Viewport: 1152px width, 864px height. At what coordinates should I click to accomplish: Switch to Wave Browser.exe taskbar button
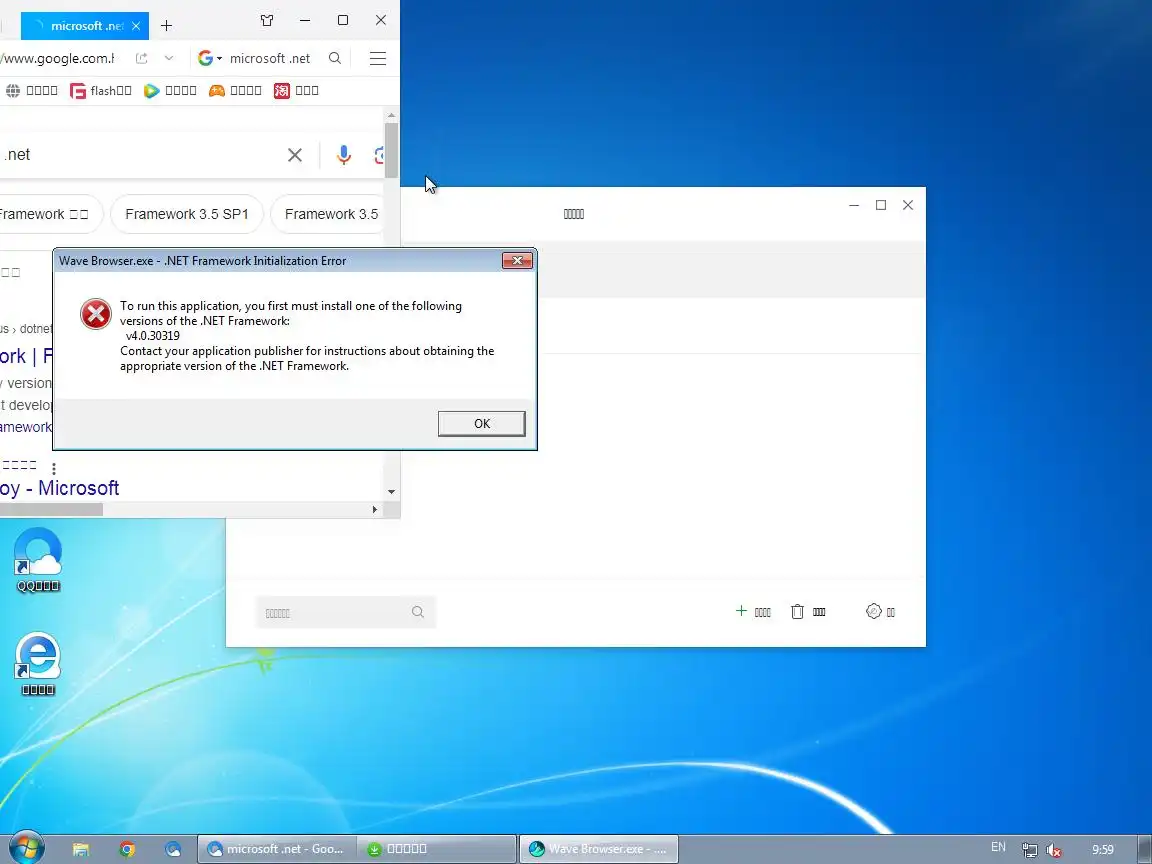click(598, 849)
